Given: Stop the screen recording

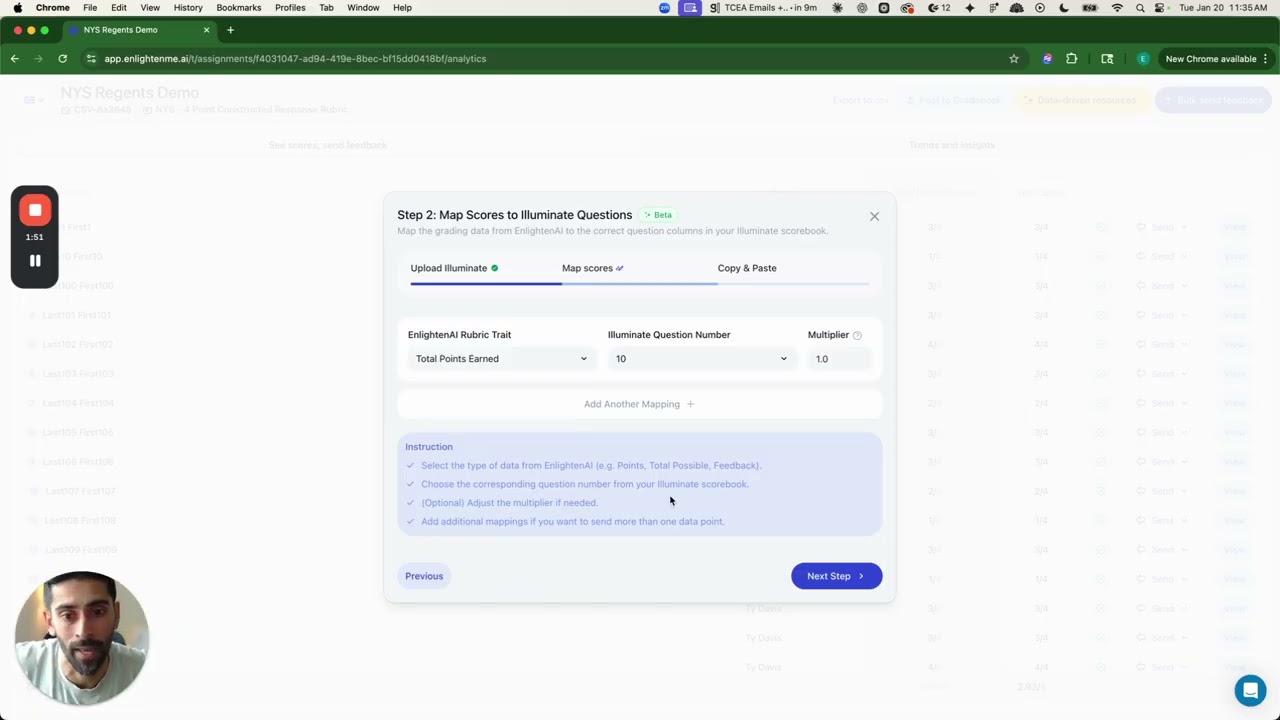Looking at the screenshot, I should 35,210.
